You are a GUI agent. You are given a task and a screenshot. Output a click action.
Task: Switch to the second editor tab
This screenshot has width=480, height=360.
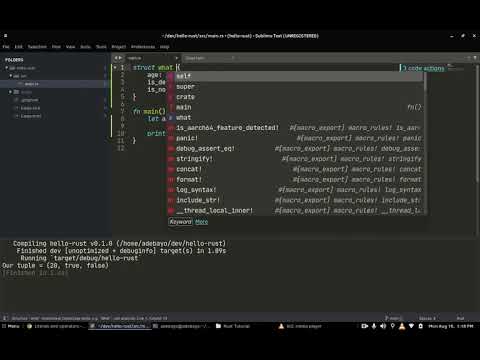210,58
